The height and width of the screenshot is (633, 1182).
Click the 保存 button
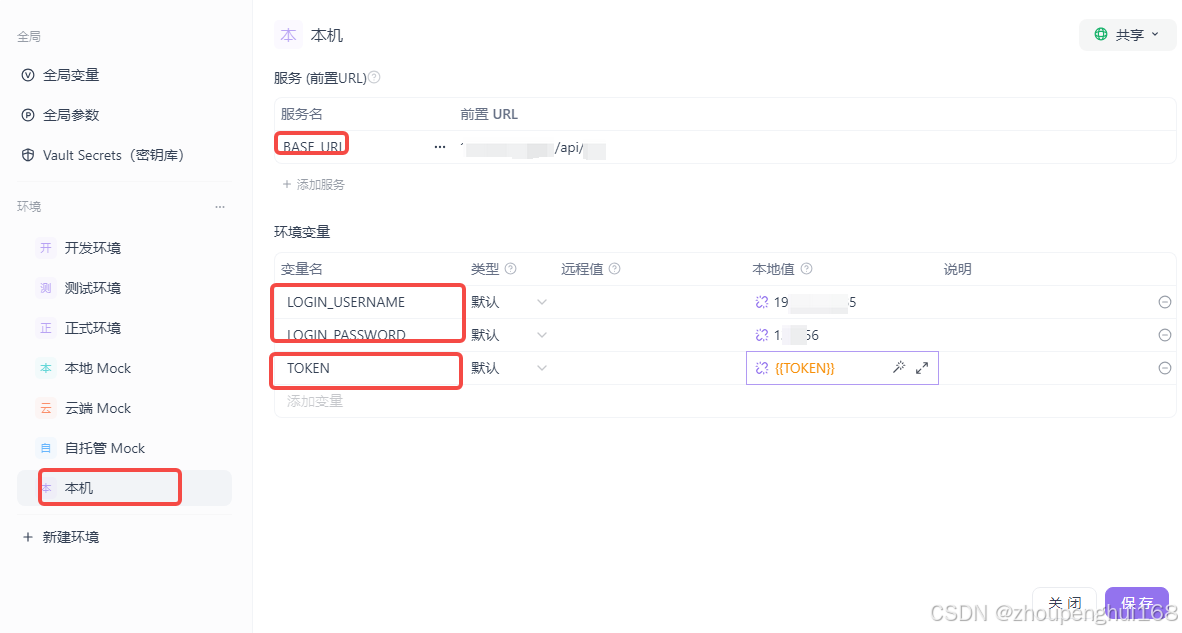(x=1136, y=603)
